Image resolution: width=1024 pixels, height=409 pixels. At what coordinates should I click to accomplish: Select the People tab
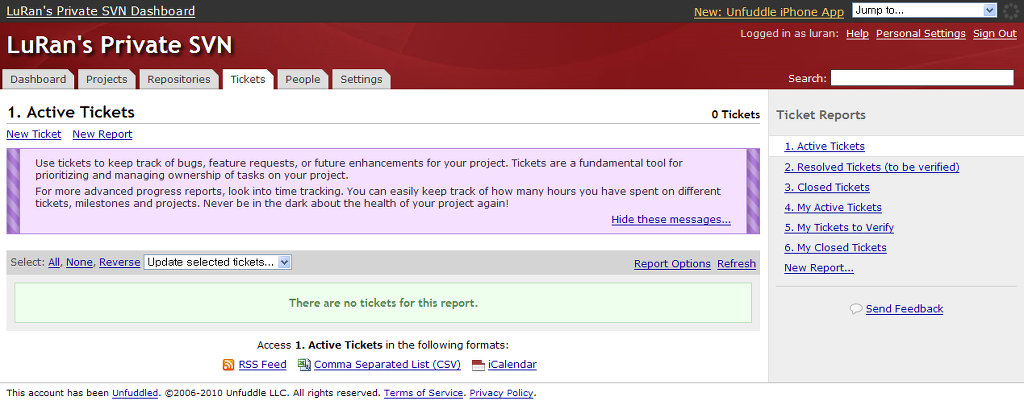(x=302, y=79)
